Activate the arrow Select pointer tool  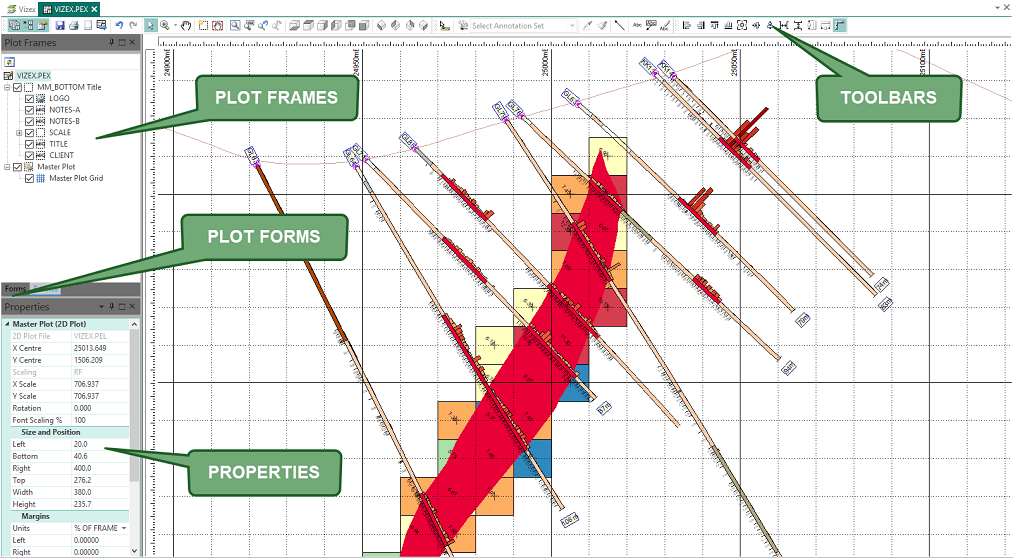tap(151, 25)
